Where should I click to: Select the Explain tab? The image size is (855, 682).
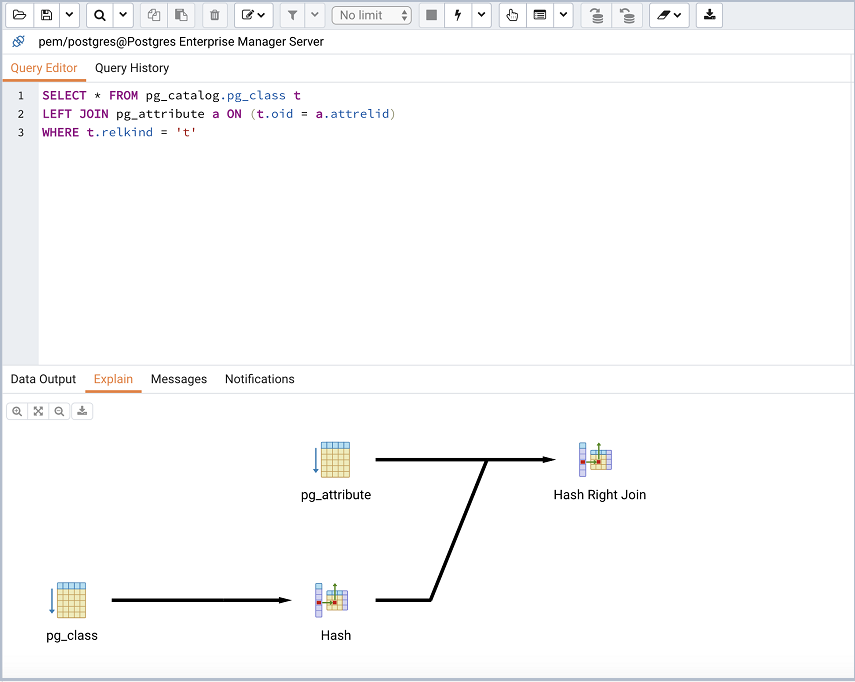click(113, 379)
